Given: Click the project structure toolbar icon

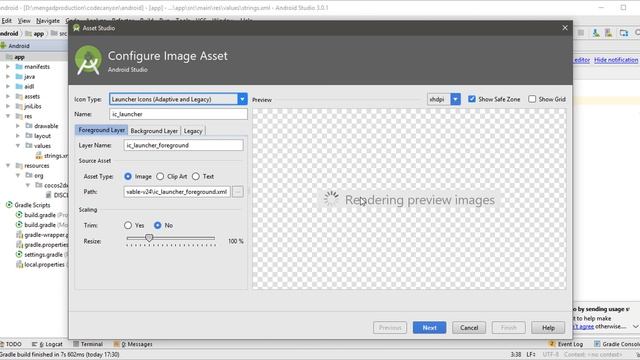Looking at the screenshot, I should pyautogui.click(x=624, y=33).
